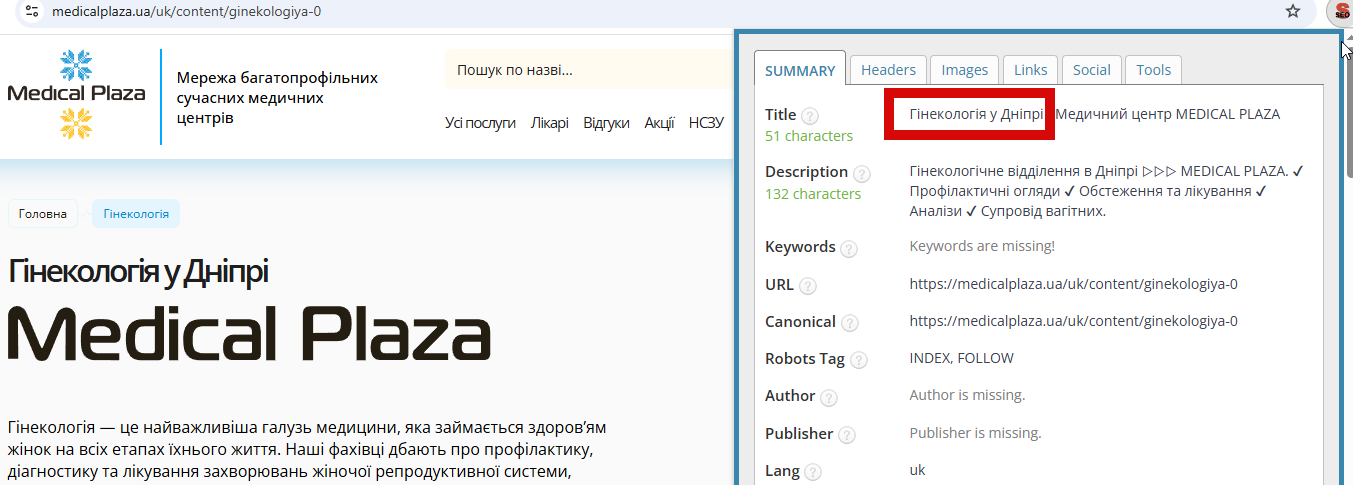1353x485 pixels.
Task: Show help for Canonical field
Action: [x=849, y=323]
